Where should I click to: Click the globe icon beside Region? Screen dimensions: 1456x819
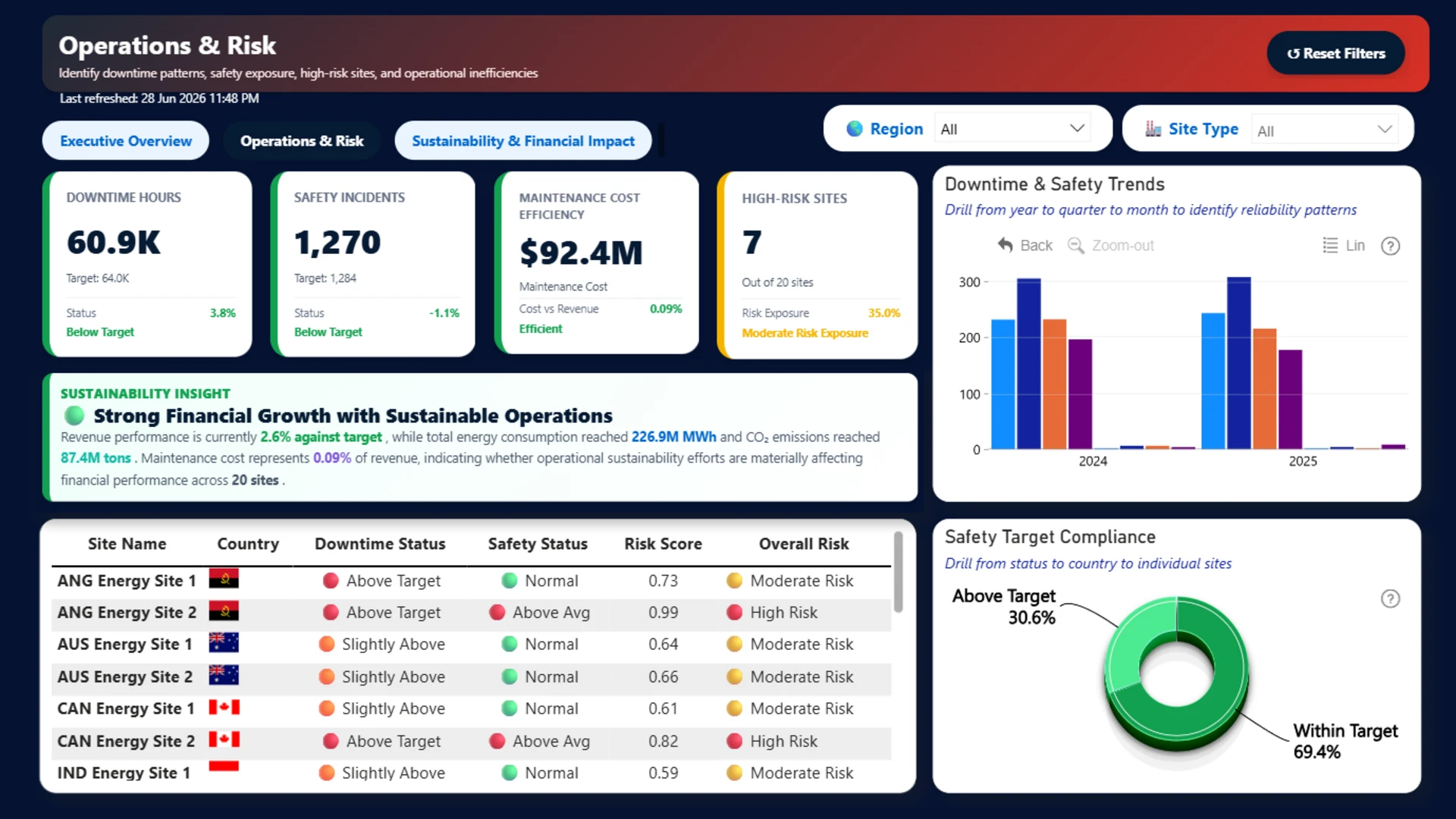[855, 129]
